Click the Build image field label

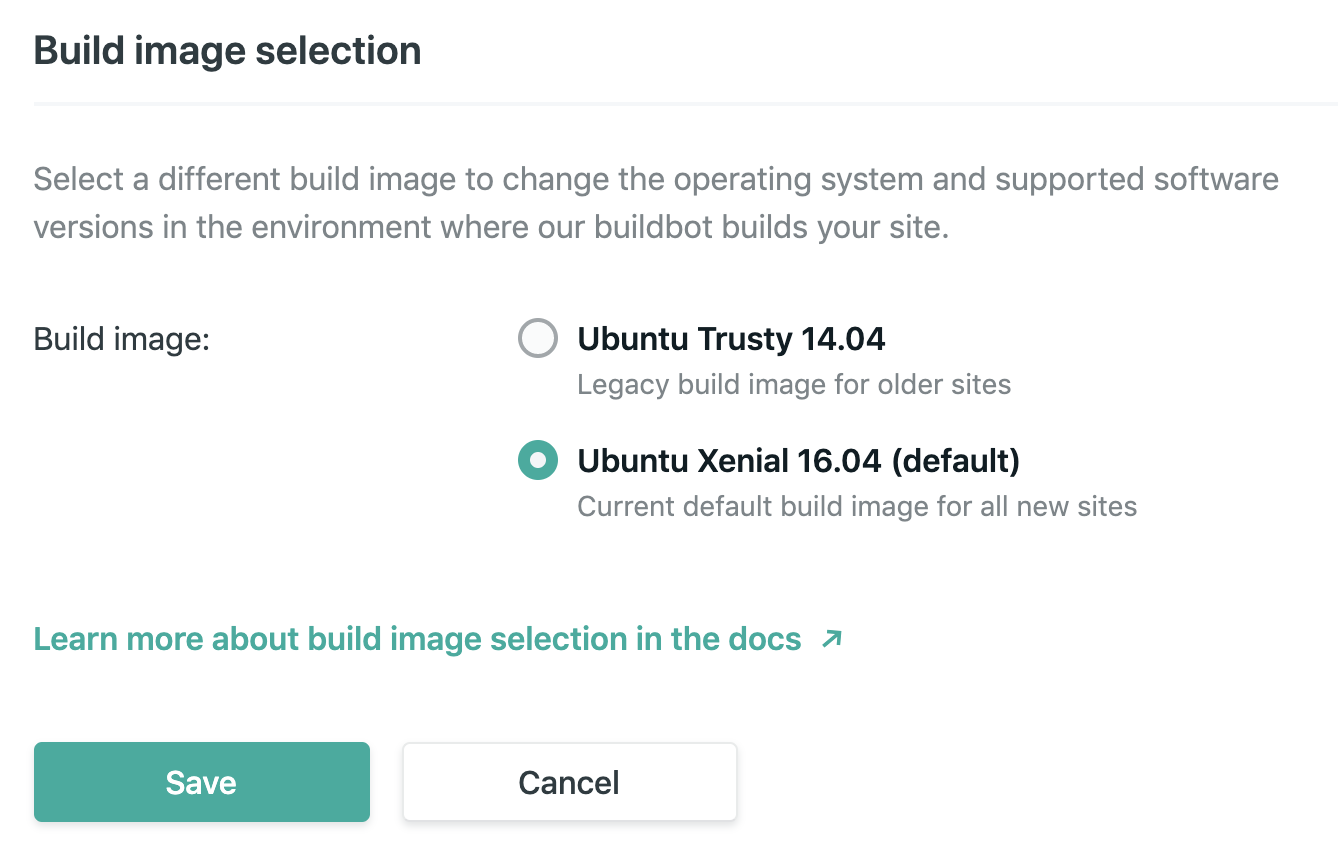coord(121,339)
